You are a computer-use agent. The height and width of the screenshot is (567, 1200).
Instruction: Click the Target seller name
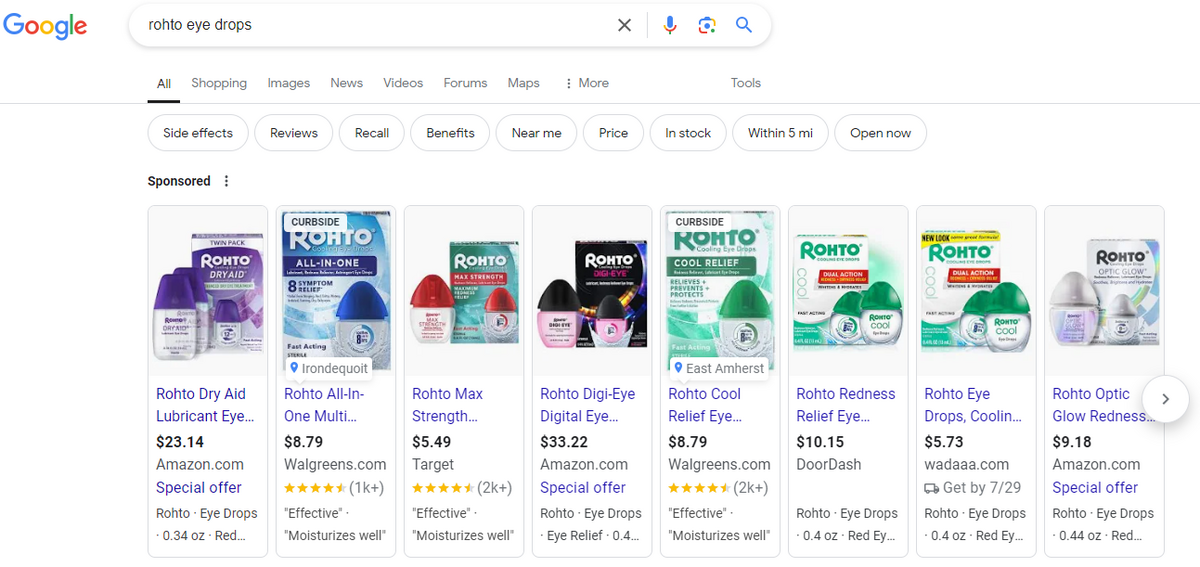pos(433,464)
